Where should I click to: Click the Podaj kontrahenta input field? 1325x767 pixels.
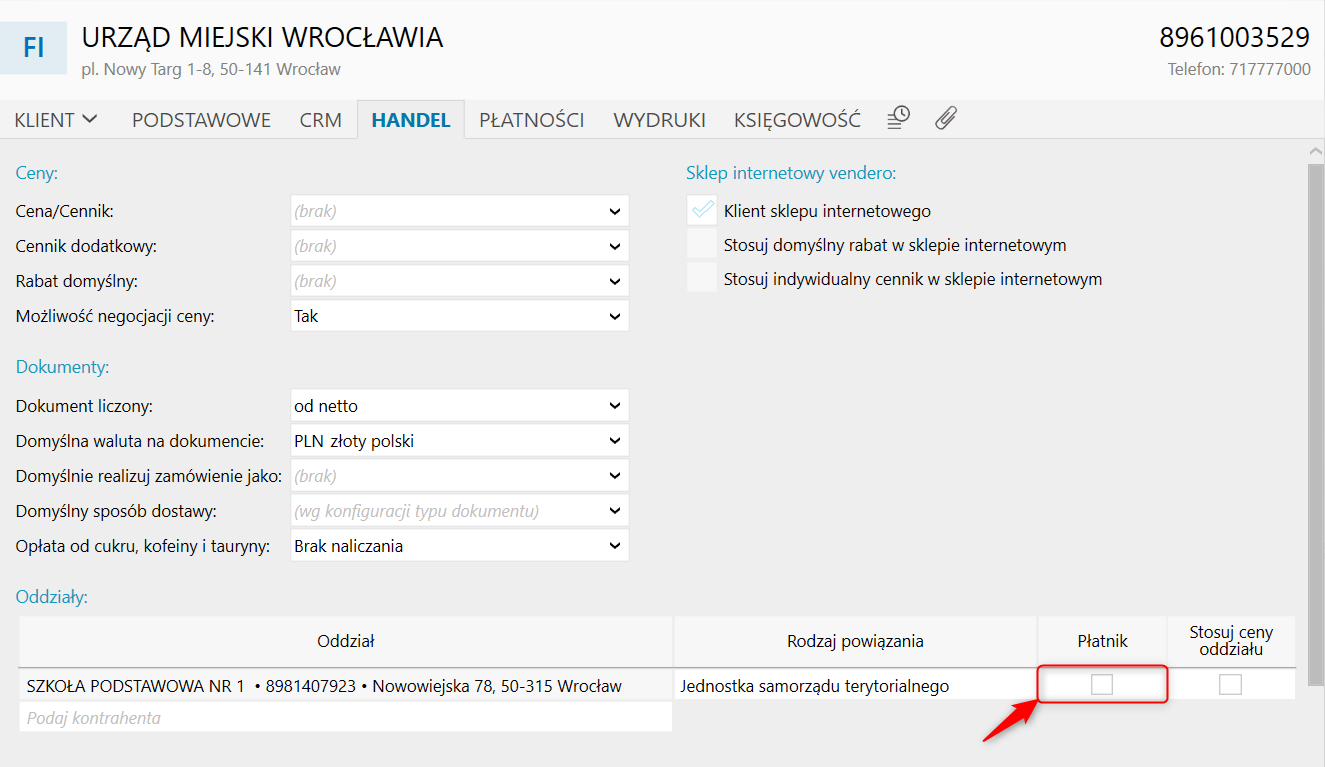pos(345,718)
